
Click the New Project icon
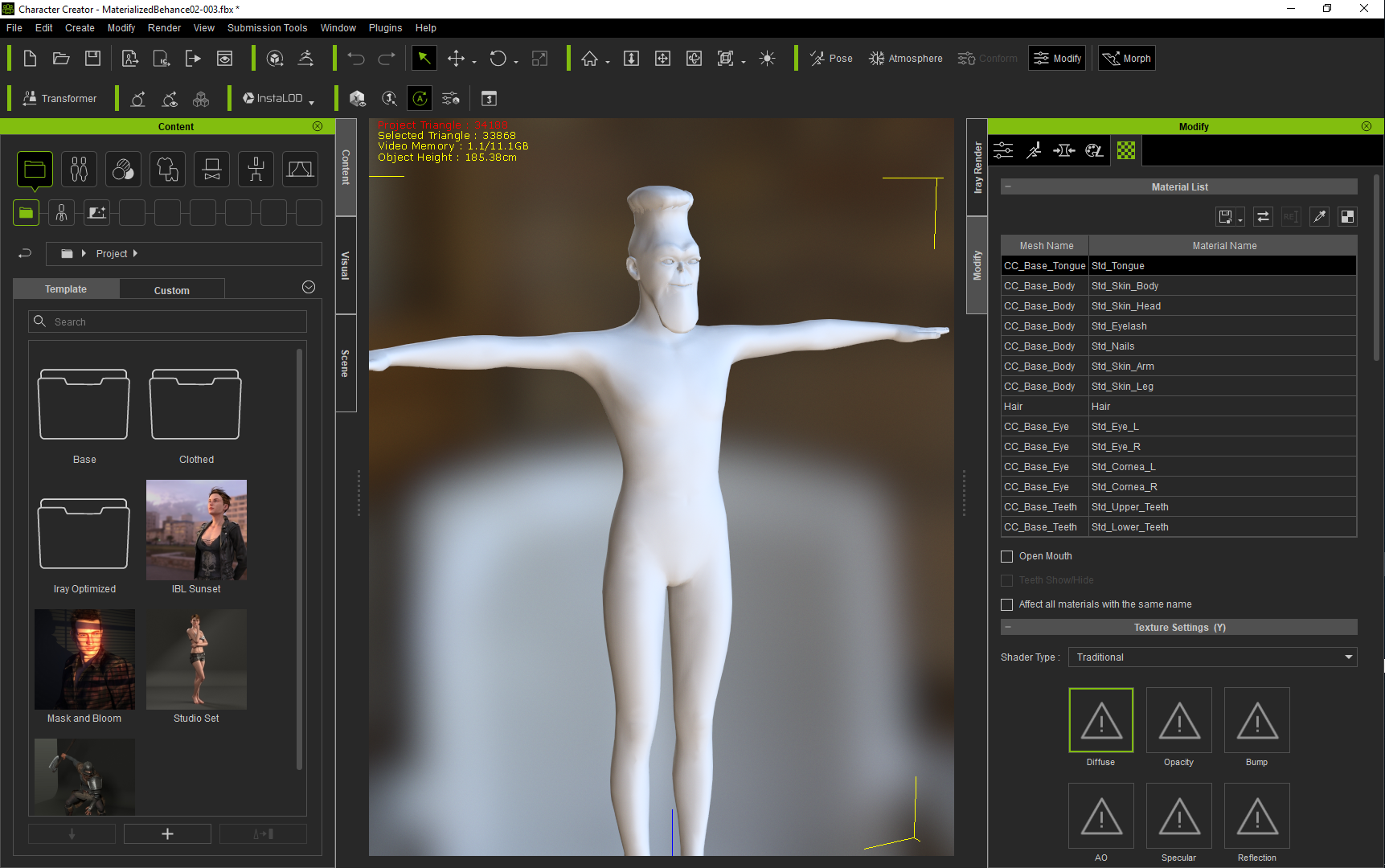pyautogui.click(x=30, y=59)
